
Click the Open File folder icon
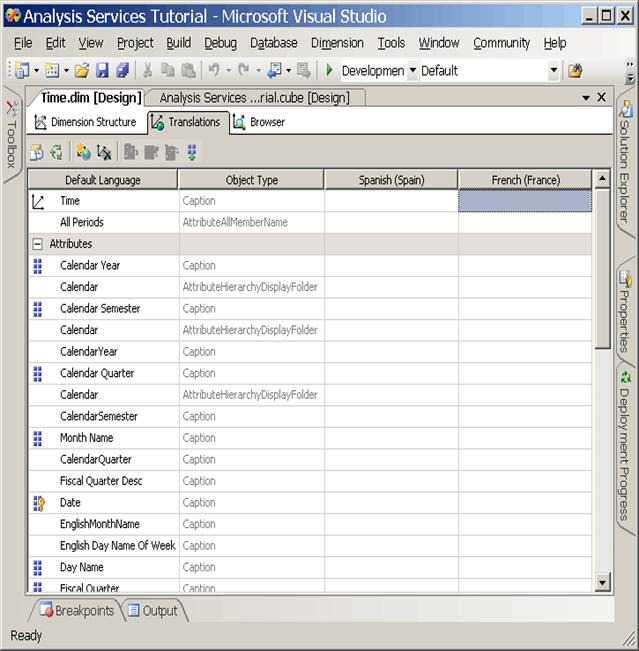tap(82, 71)
